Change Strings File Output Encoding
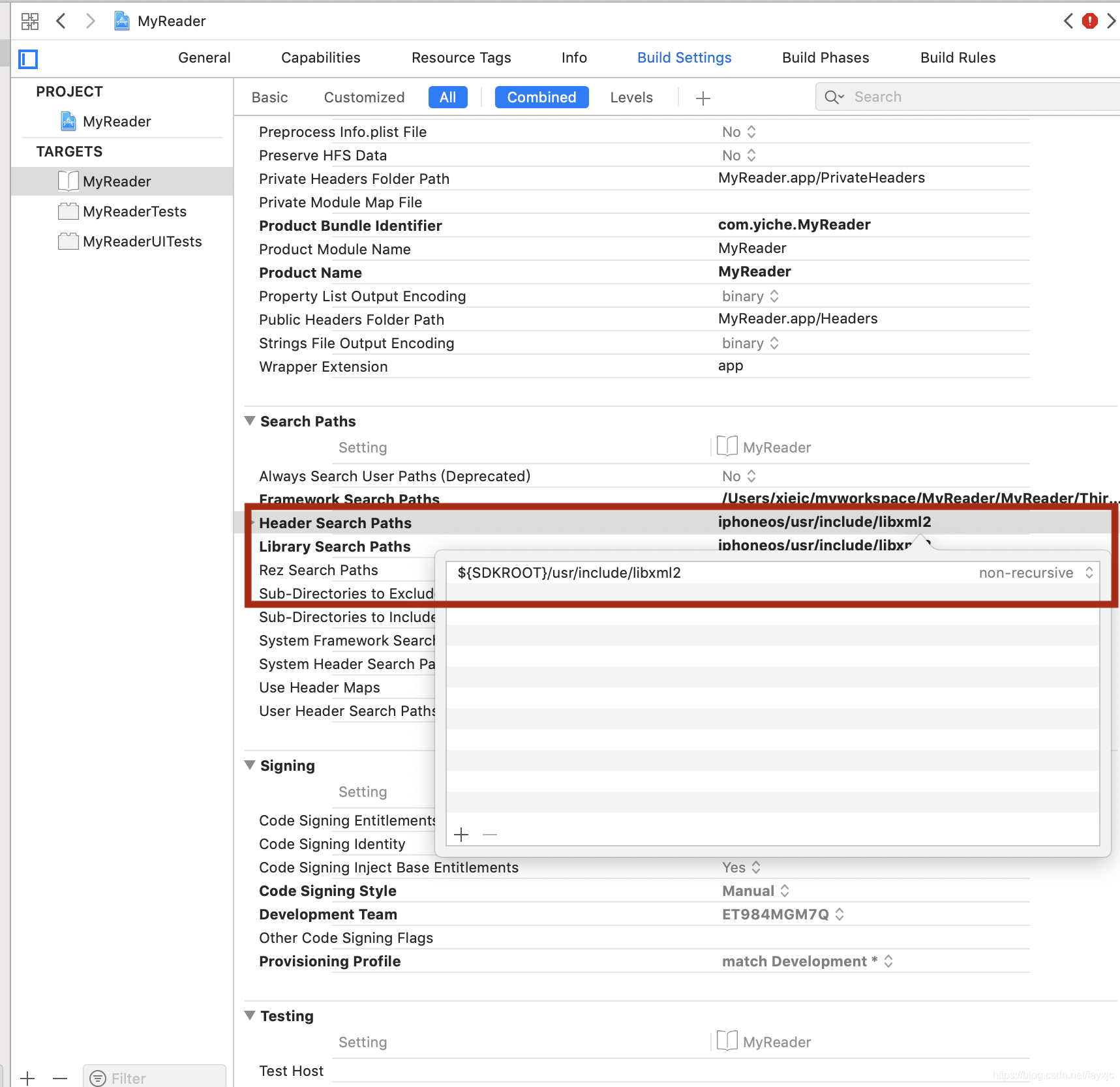Image resolution: width=1120 pixels, height=1087 pixels. pos(750,343)
